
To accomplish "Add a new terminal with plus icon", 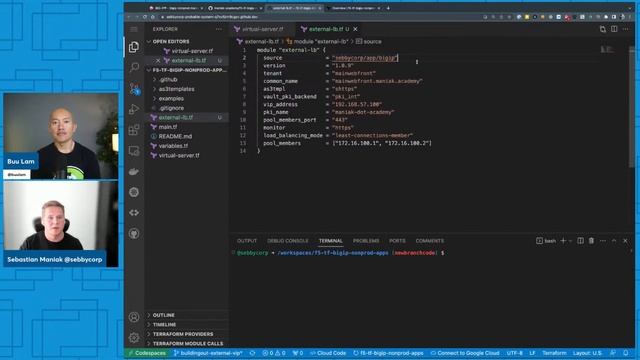I will click(x=563, y=241).
